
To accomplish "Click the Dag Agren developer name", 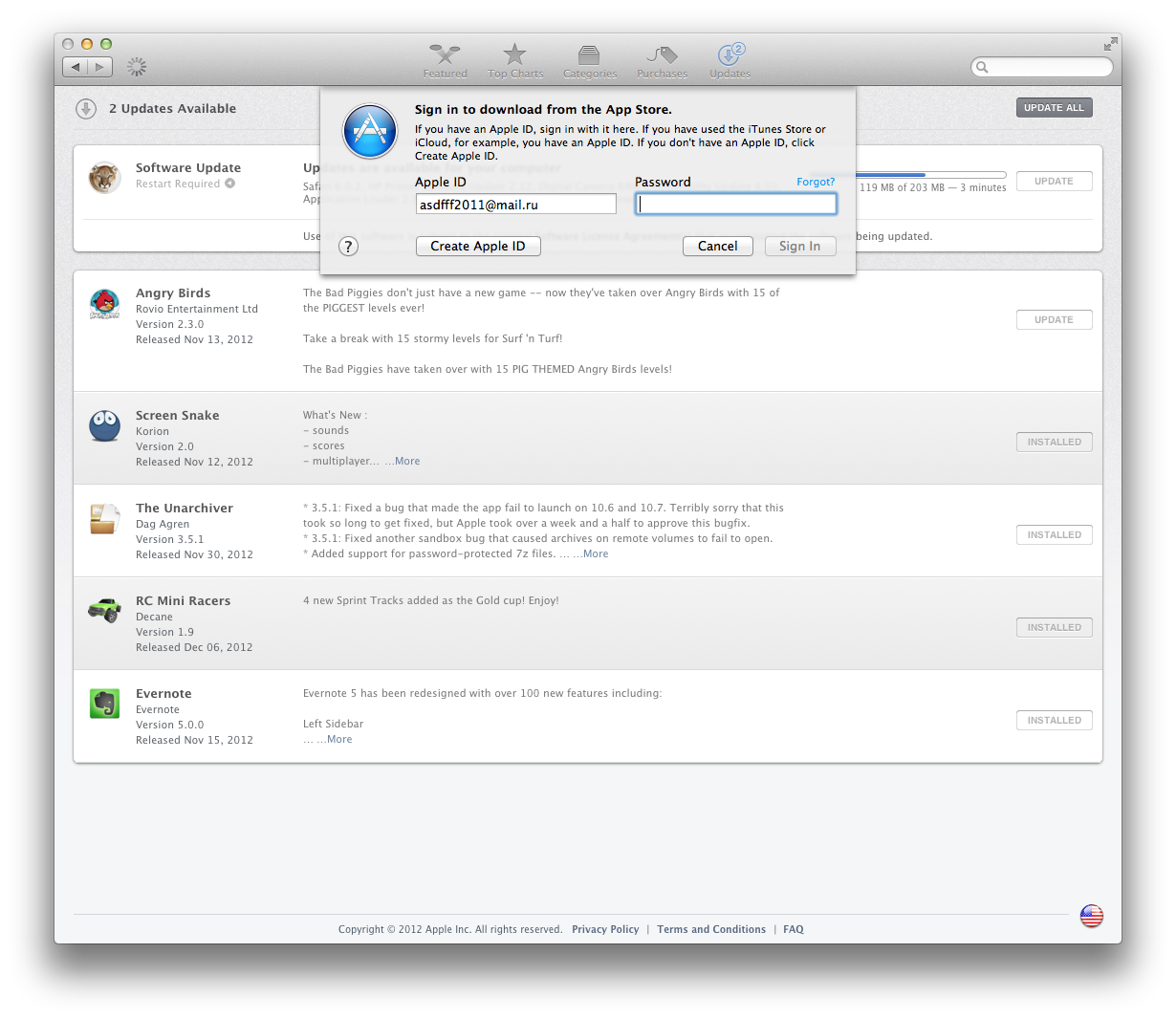I will pyautogui.click(x=163, y=524).
